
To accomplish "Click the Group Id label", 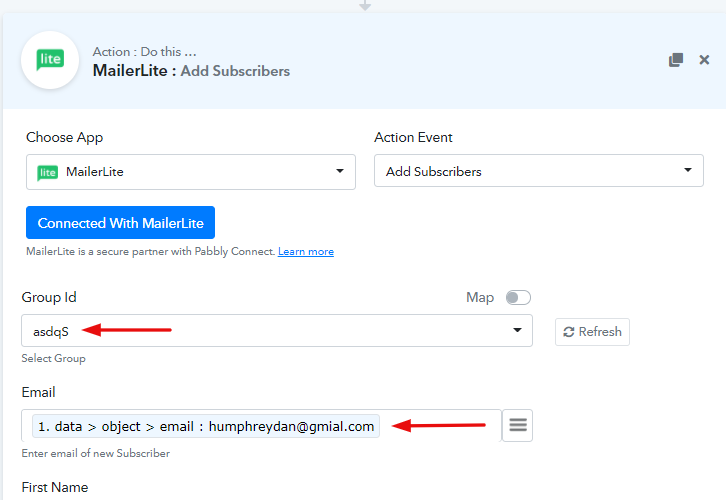I will pyautogui.click(x=49, y=297).
